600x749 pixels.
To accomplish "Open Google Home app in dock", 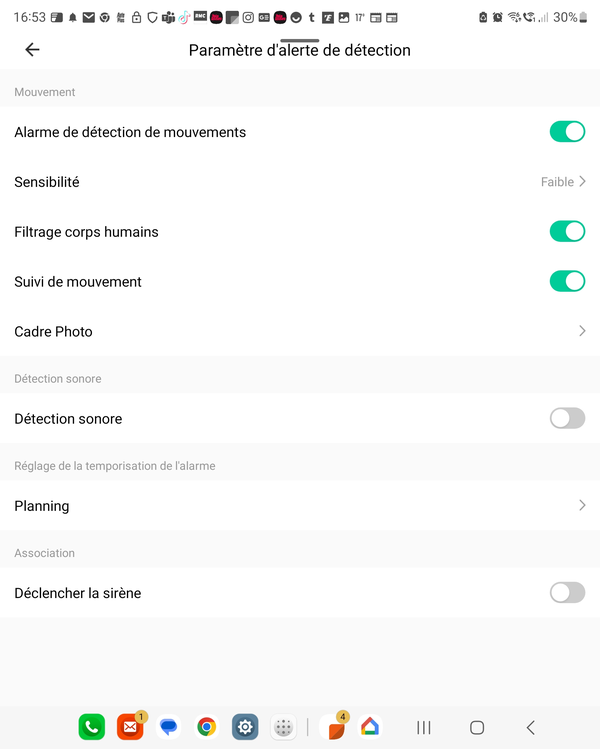I will point(370,727).
